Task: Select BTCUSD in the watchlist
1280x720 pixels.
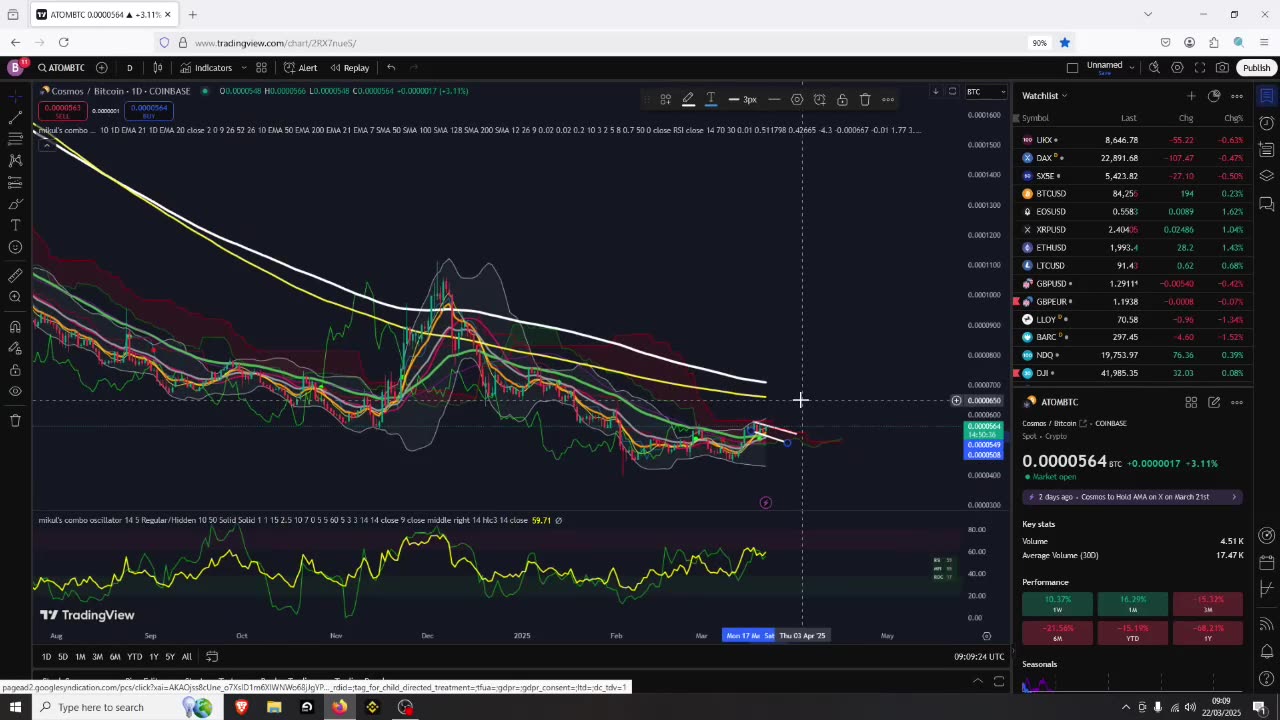Action: (1131, 194)
